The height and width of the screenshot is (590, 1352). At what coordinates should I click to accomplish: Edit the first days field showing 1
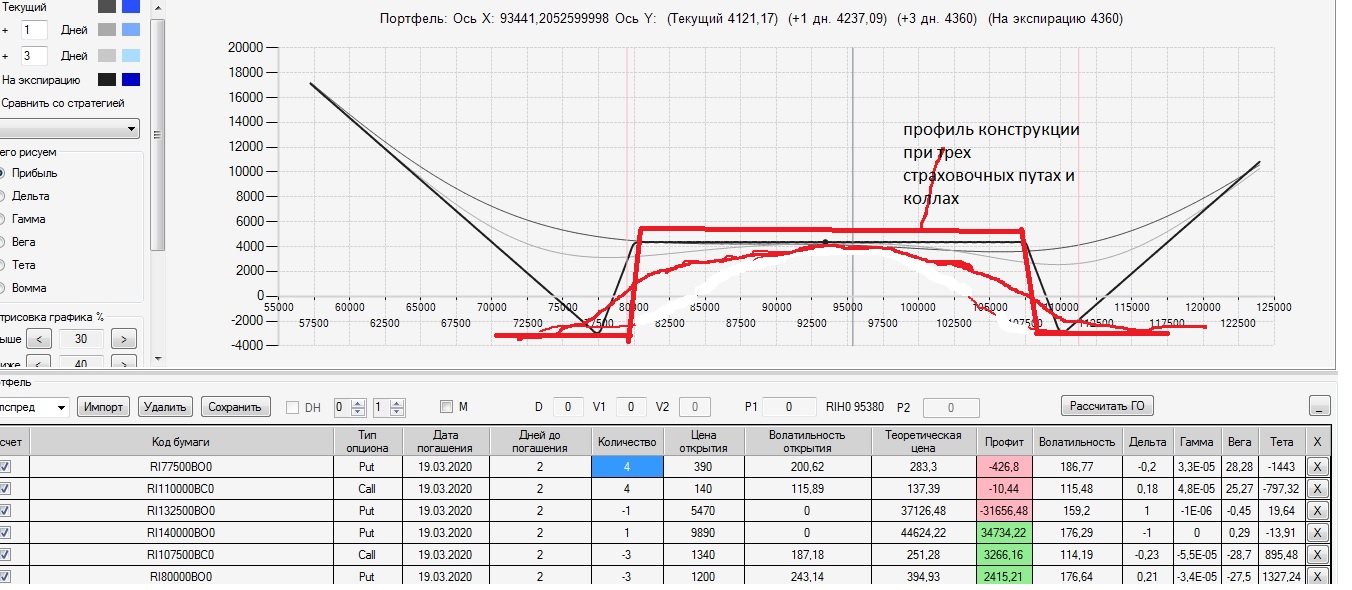pyautogui.click(x=34, y=31)
